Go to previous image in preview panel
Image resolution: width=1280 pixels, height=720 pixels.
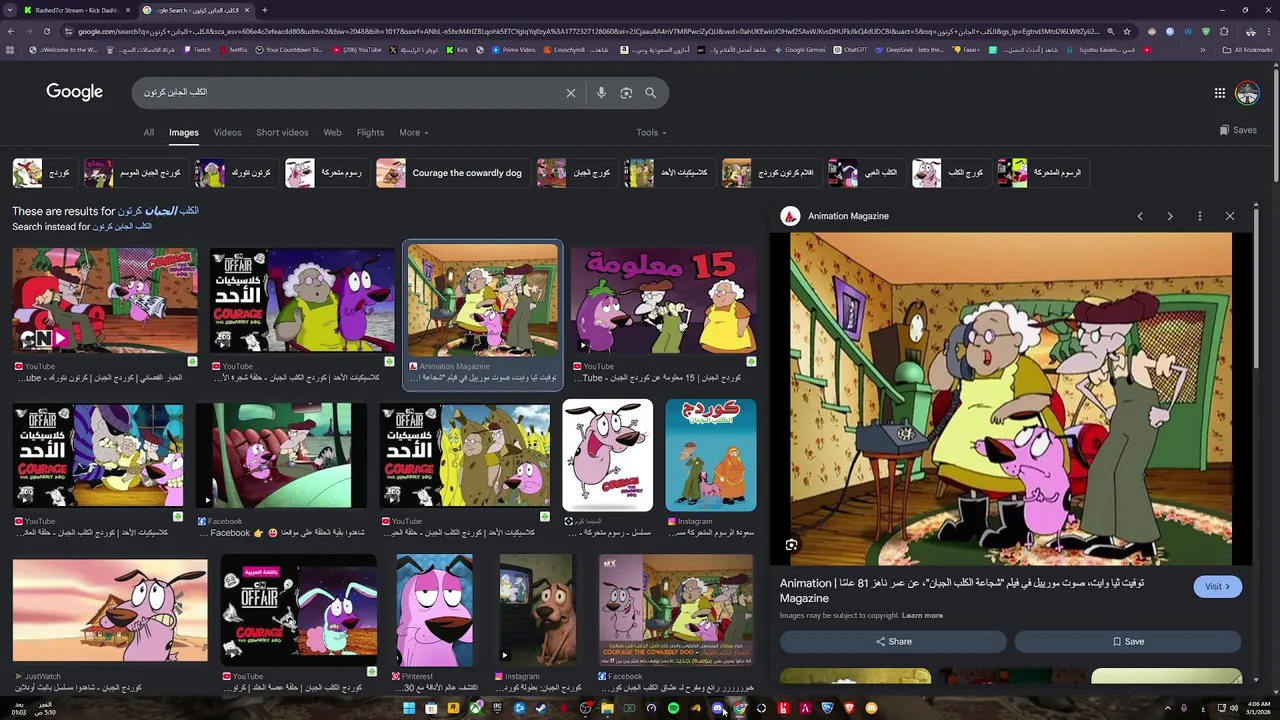point(1140,216)
